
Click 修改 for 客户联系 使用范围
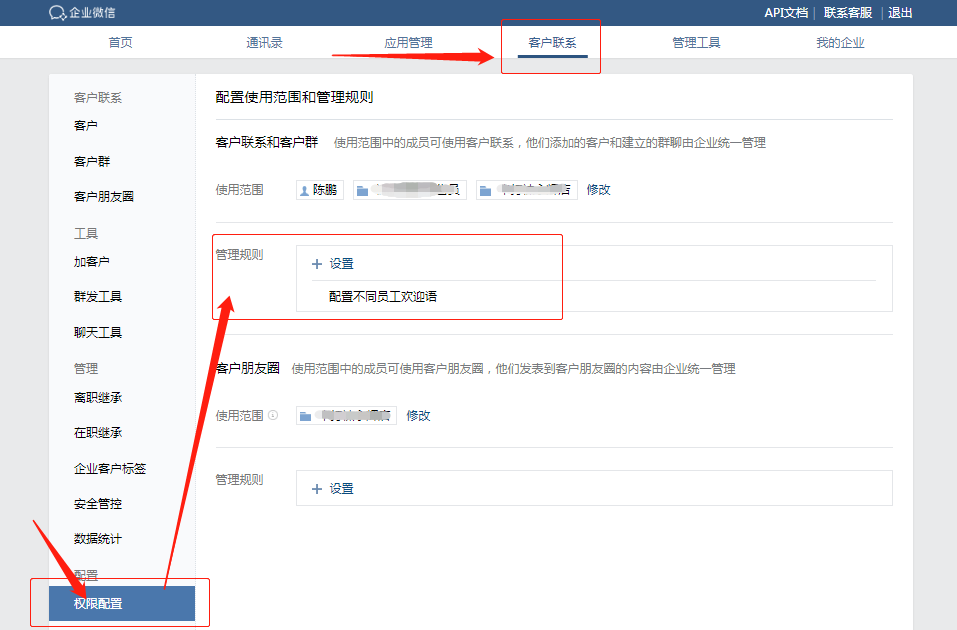(598, 190)
